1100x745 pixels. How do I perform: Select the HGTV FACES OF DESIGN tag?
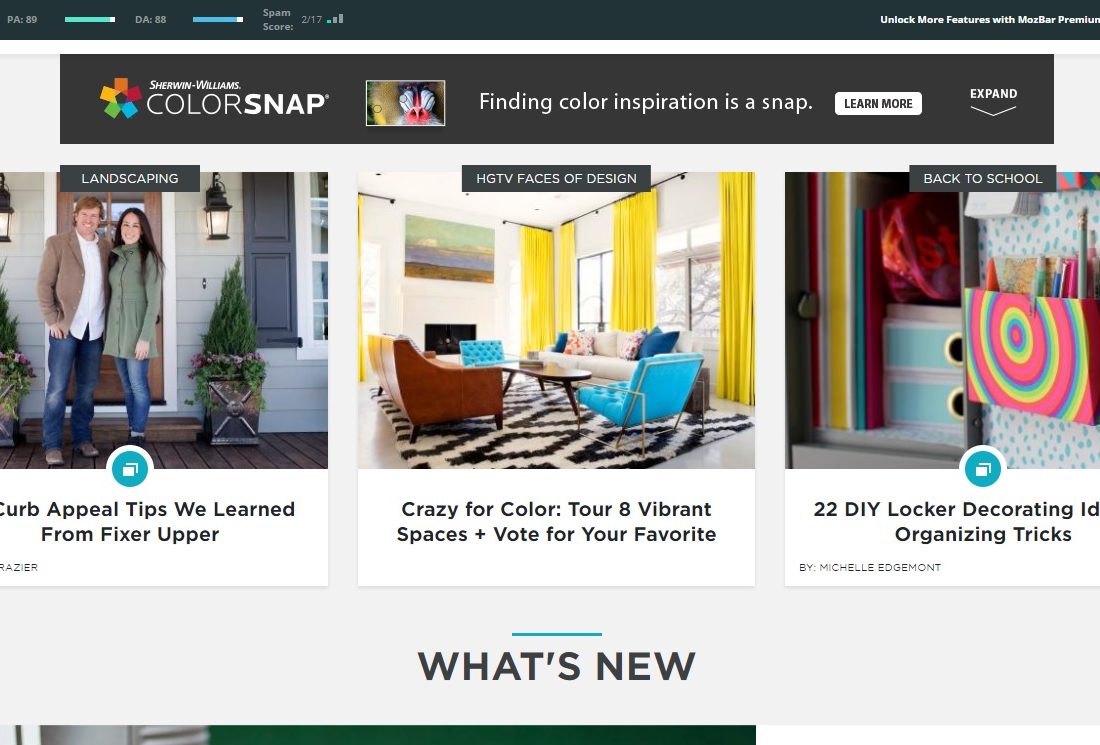pyautogui.click(x=556, y=178)
